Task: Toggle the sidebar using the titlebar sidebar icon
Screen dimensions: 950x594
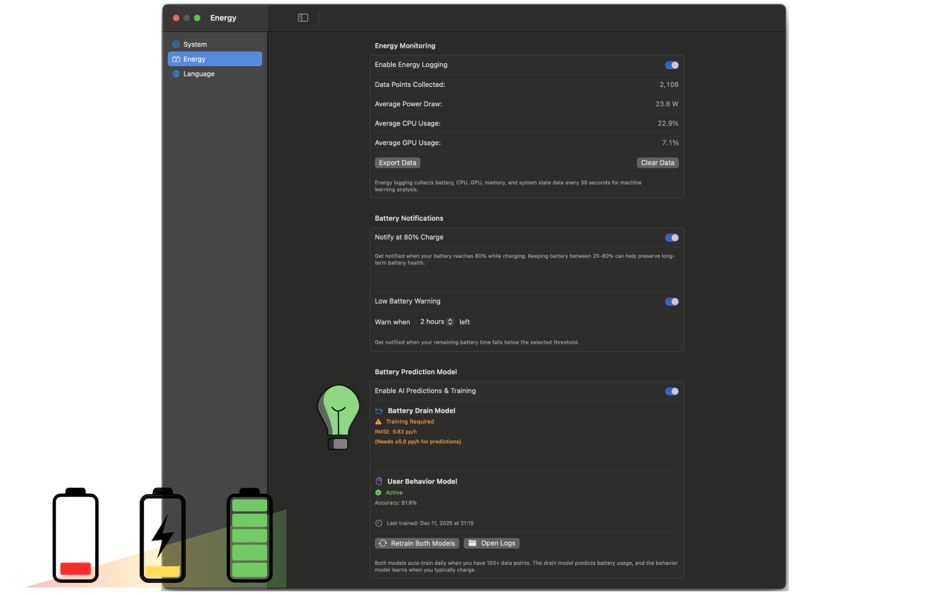Action: click(x=301, y=17)
